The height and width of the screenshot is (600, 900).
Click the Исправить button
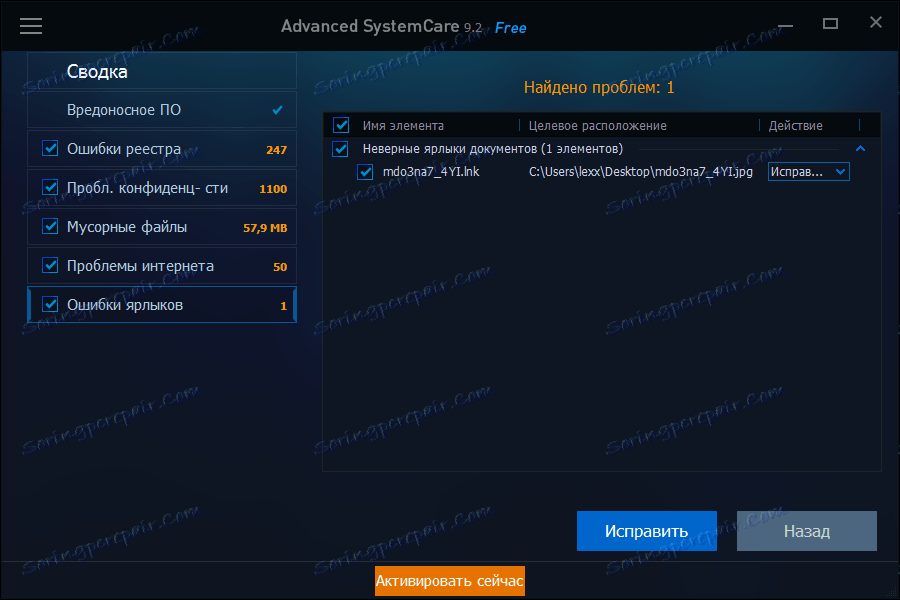pos(647,531)
